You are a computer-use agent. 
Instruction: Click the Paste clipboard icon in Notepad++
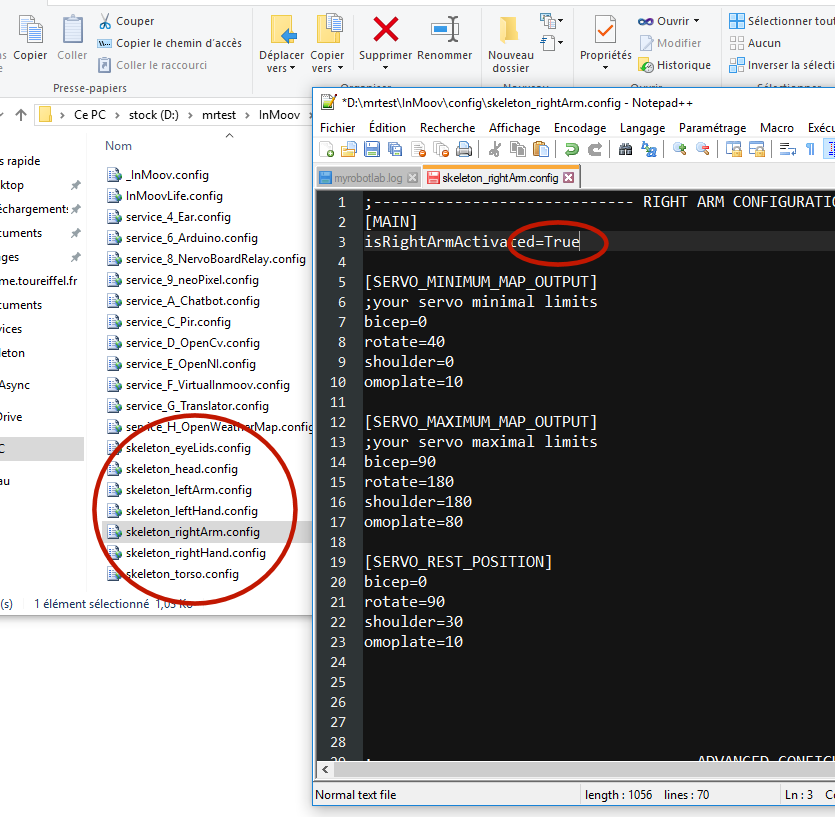click(x=541, y=150)
